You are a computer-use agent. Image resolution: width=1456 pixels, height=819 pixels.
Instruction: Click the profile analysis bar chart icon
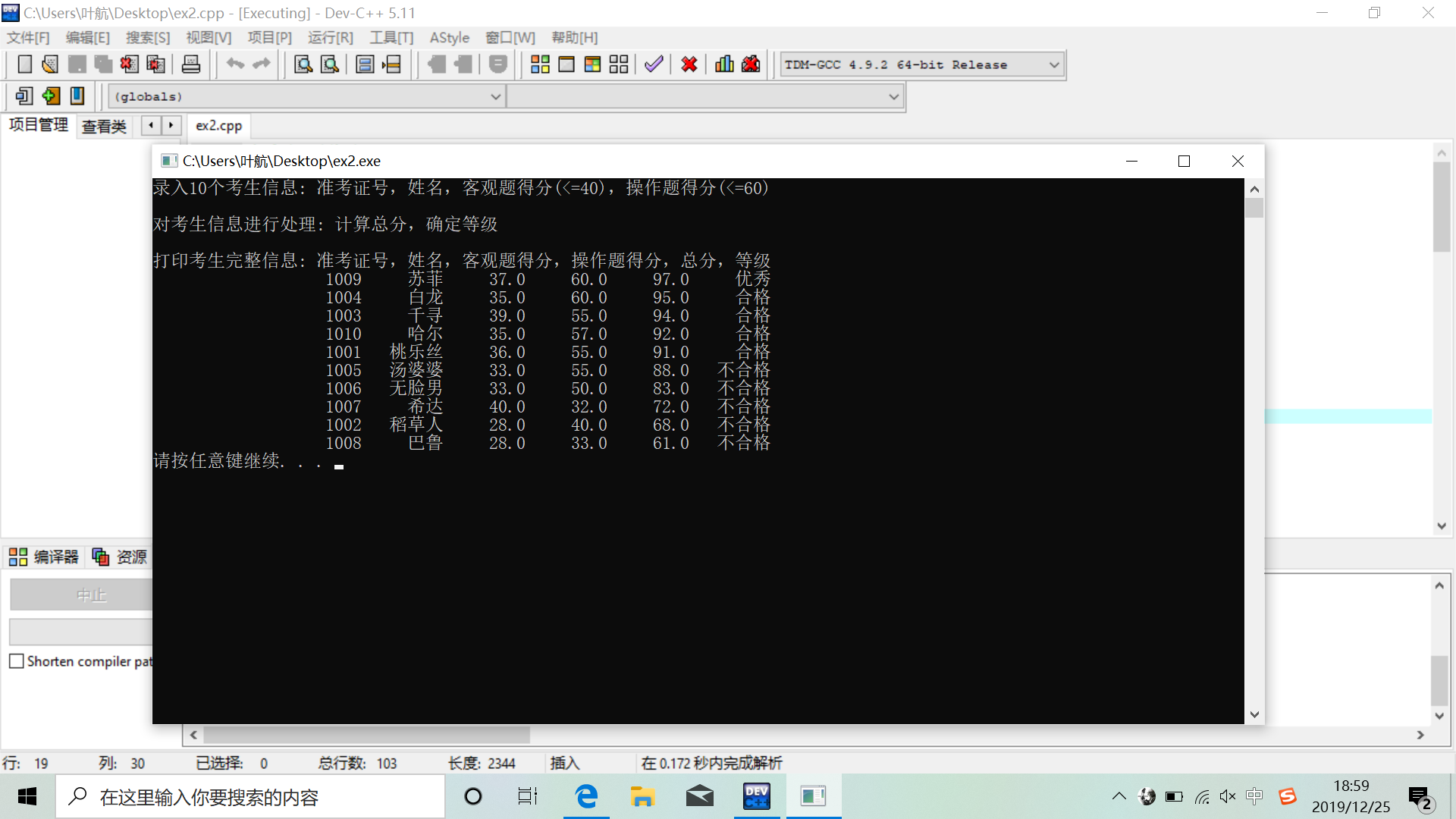pos(724,64)
